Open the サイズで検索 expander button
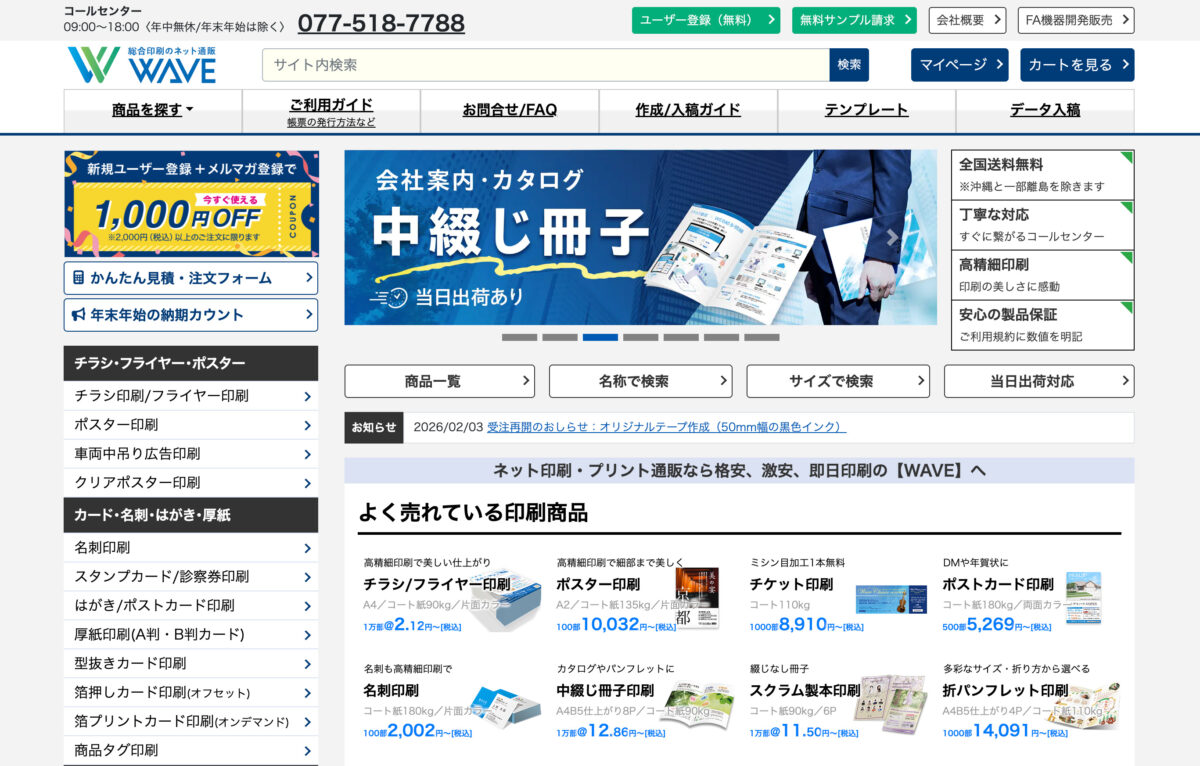 pos(837,381)
